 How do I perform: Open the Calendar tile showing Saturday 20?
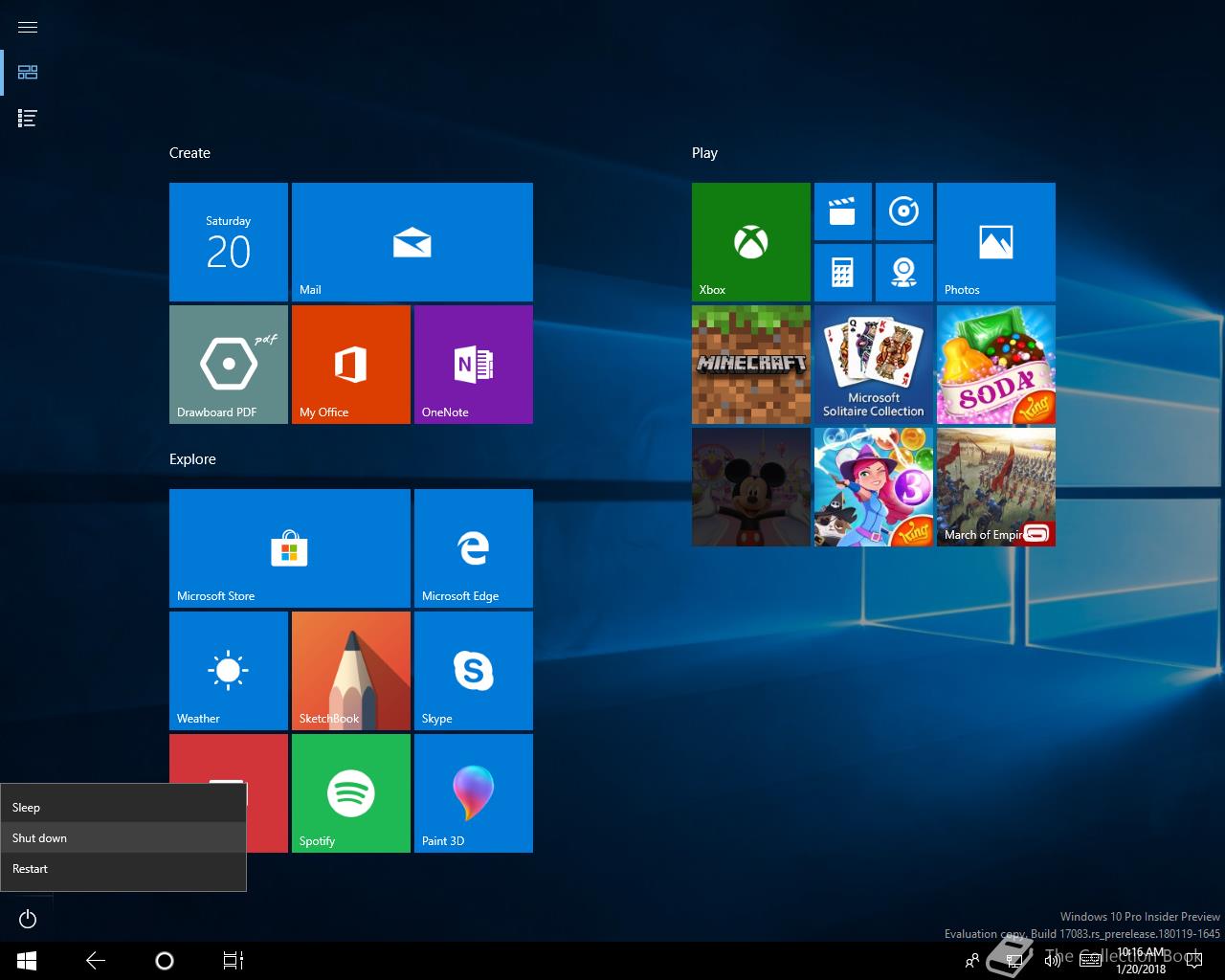point(229,242)
